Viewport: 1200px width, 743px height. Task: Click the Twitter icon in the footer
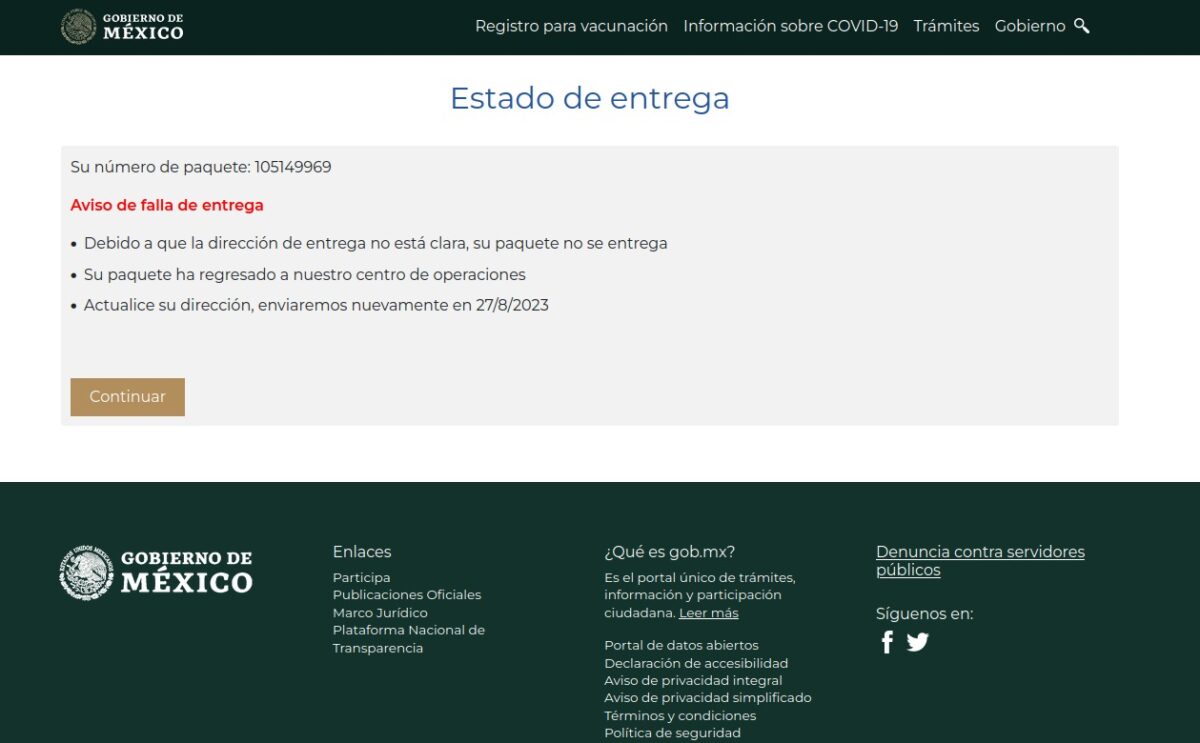coord(917,642)
